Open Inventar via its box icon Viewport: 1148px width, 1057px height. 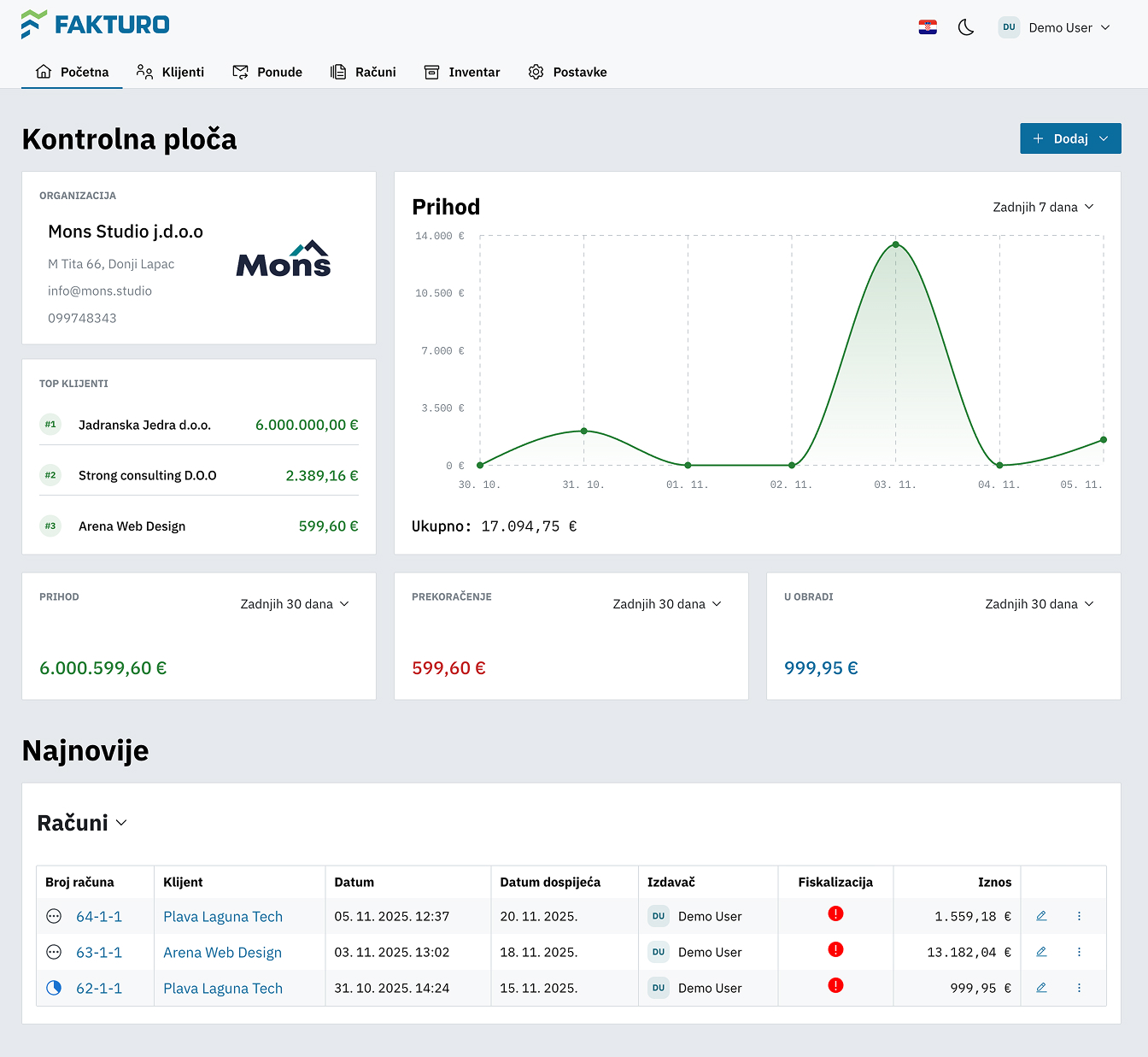click(x=432, y=72)
